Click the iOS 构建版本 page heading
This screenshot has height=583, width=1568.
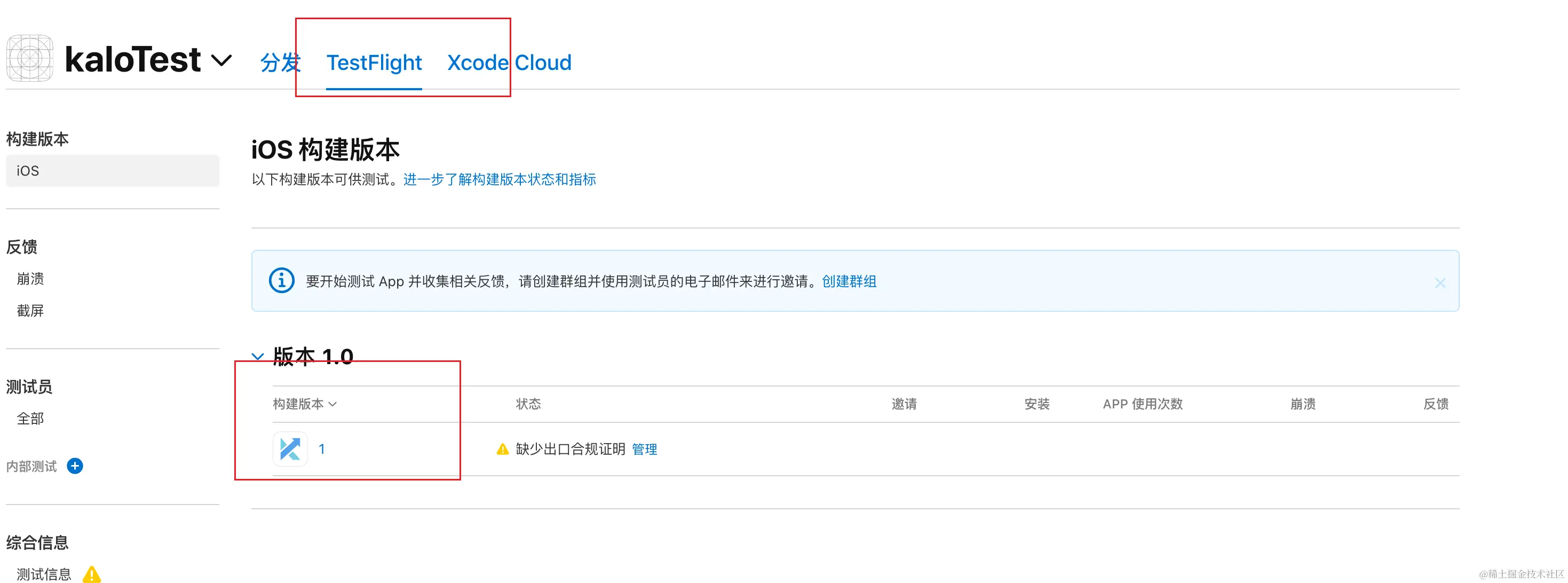pyautogui.click(x=325, y=150)
